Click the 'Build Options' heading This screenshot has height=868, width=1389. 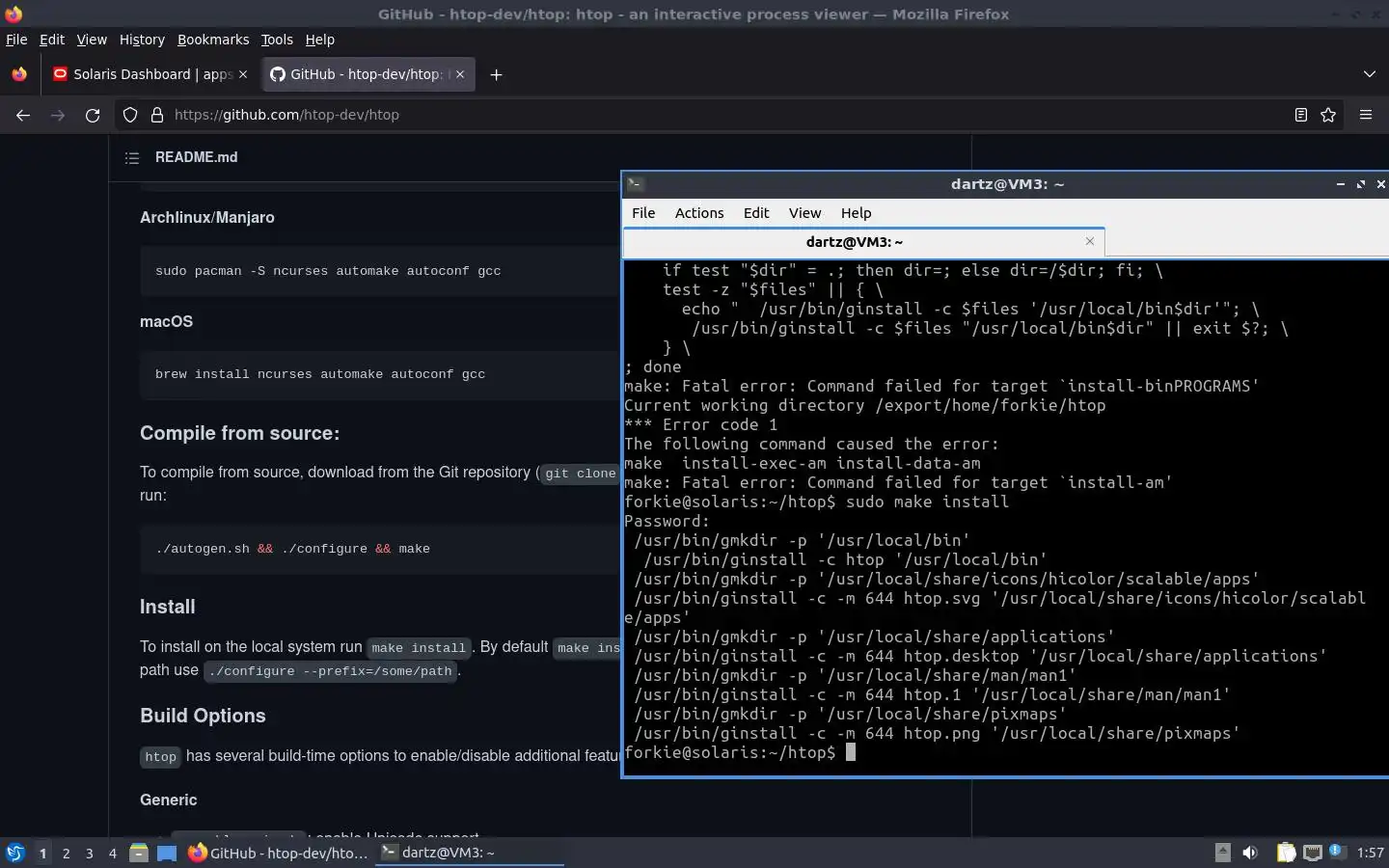203,716
